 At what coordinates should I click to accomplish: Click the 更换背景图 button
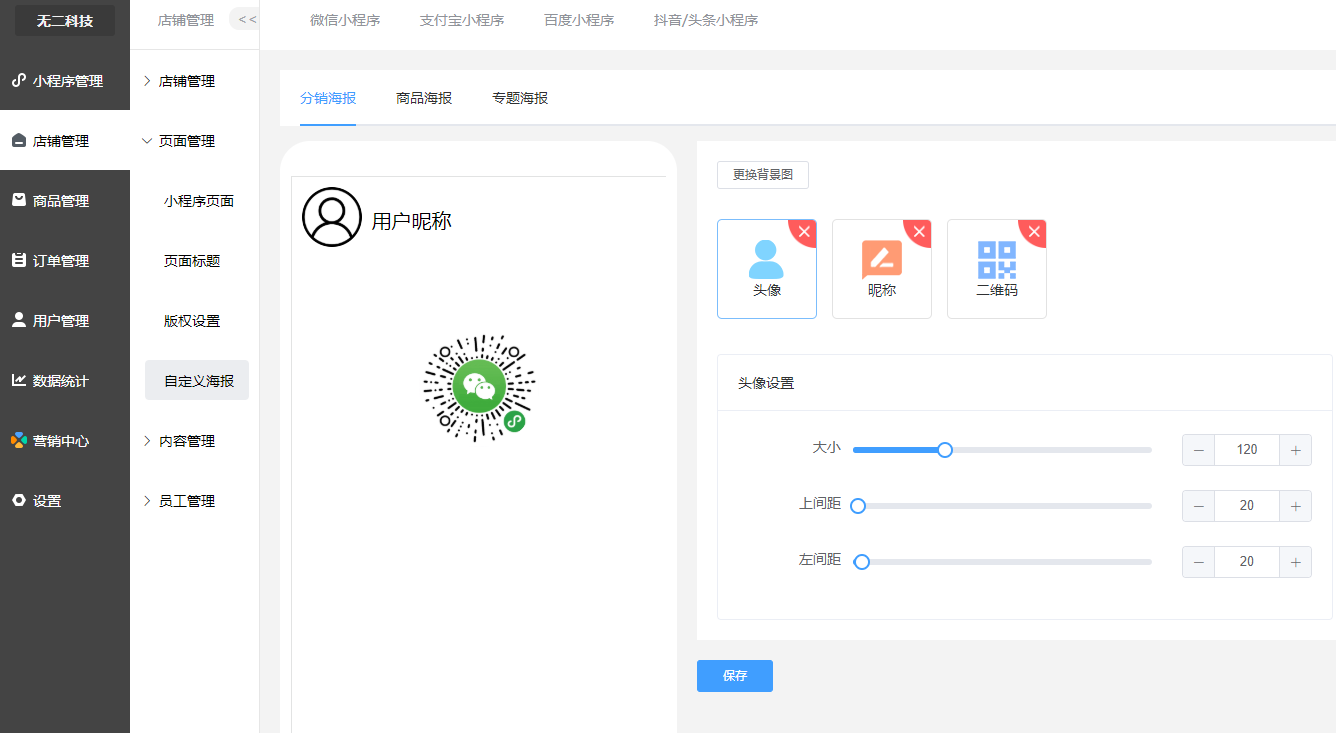[x=763, y=175]
